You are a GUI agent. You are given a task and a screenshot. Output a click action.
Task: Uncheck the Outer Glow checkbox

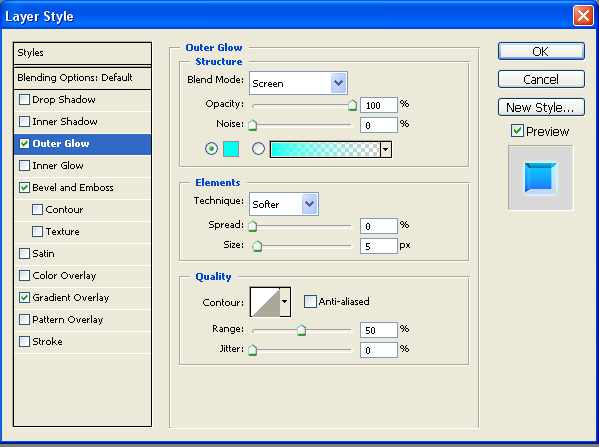coord(24,144)
